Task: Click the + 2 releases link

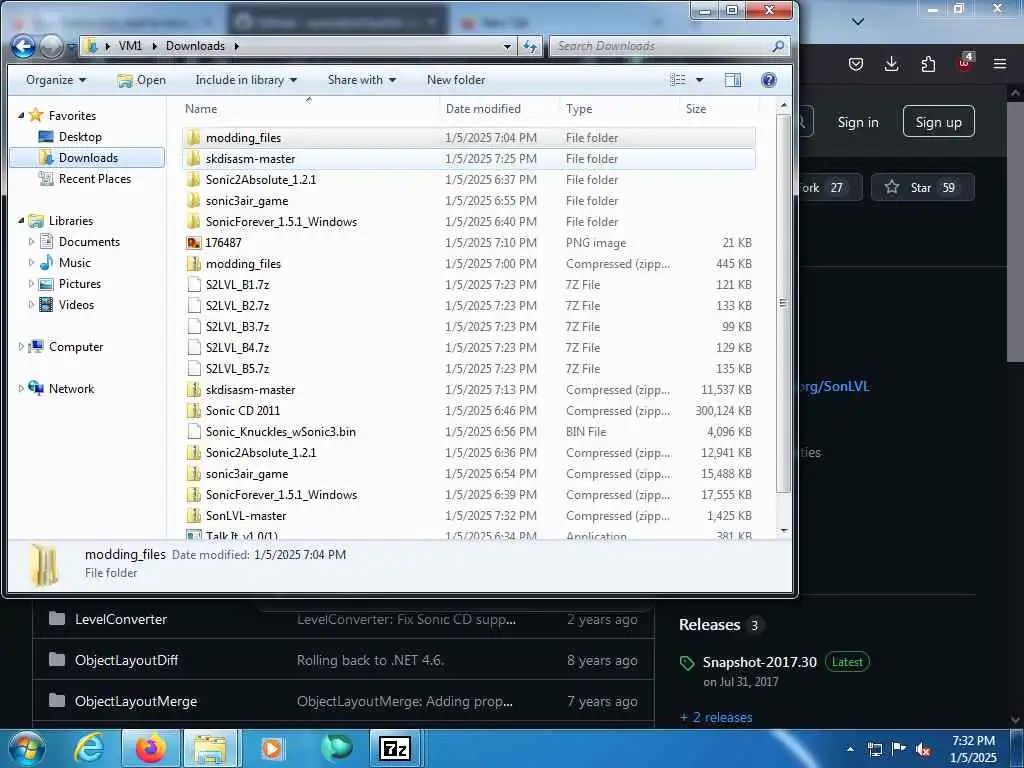Action: point(716,717)
